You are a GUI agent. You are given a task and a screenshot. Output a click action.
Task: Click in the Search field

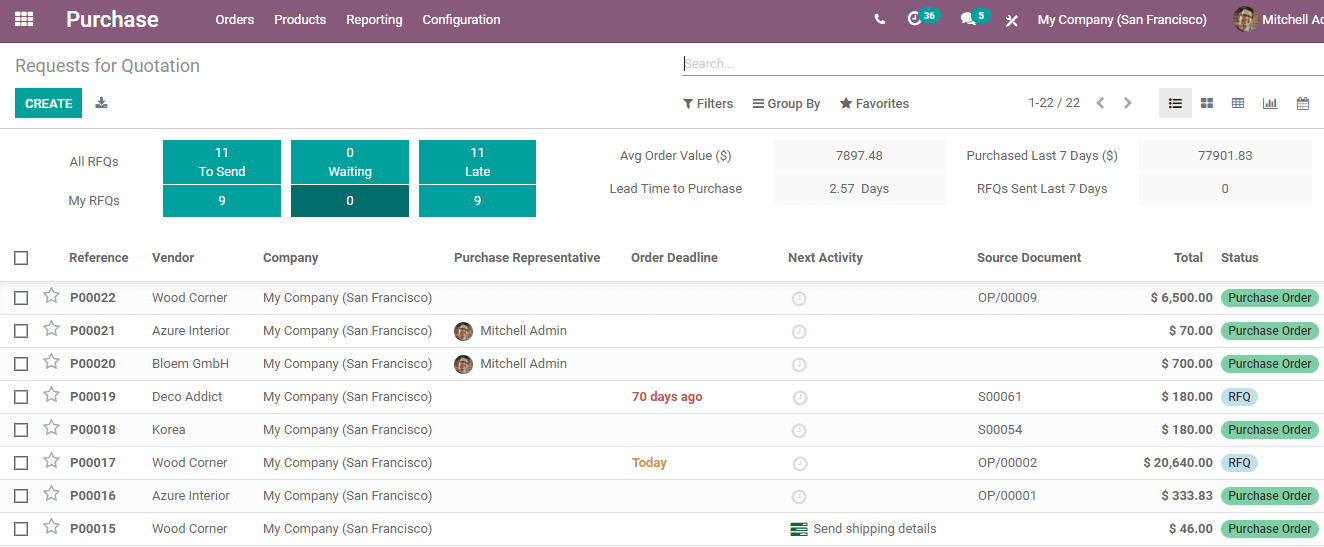[1002, 63]
